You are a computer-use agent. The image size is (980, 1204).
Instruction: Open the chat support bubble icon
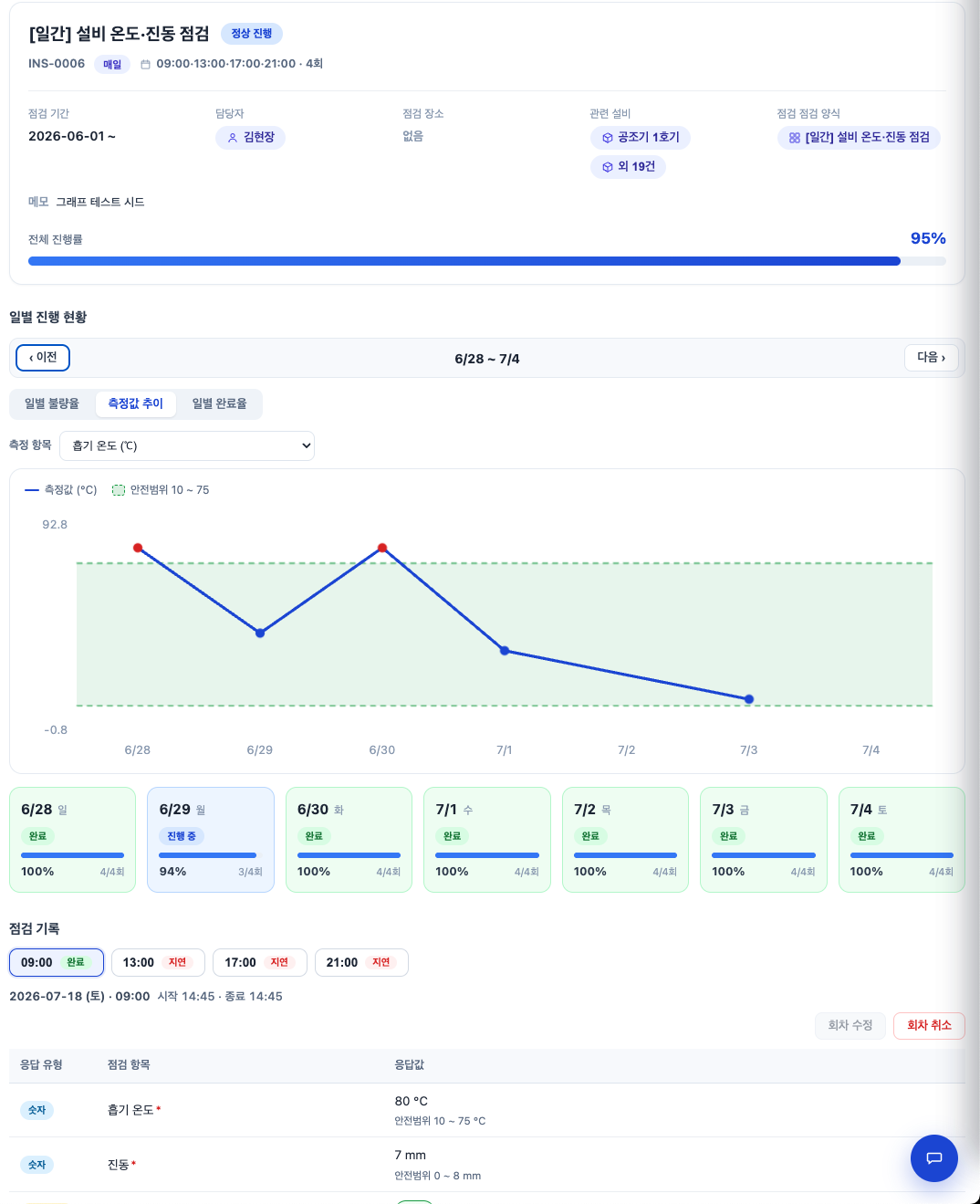tap(933, 1157)
